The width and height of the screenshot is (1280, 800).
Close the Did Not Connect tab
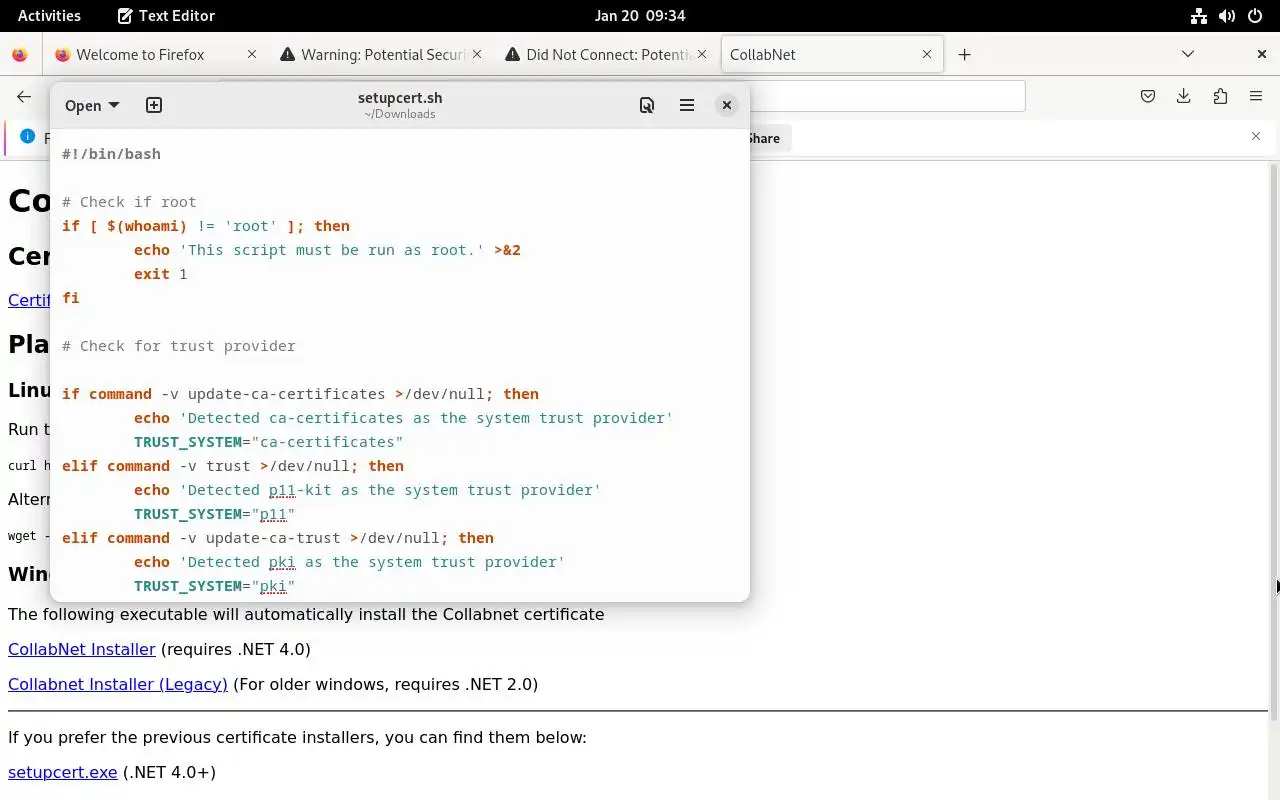pos(702,55)
